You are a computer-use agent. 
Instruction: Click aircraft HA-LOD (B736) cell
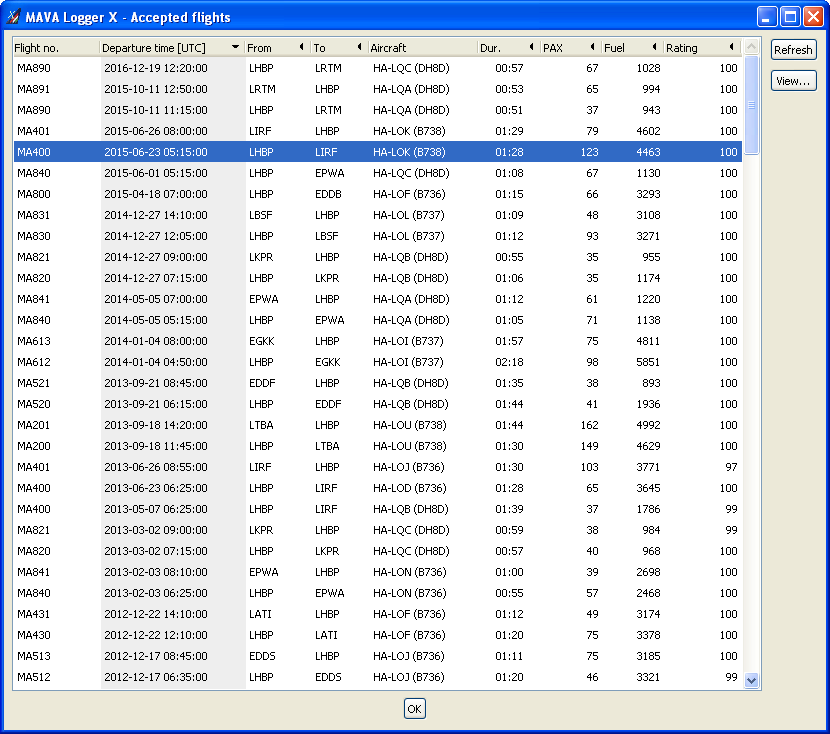[410, 488]
